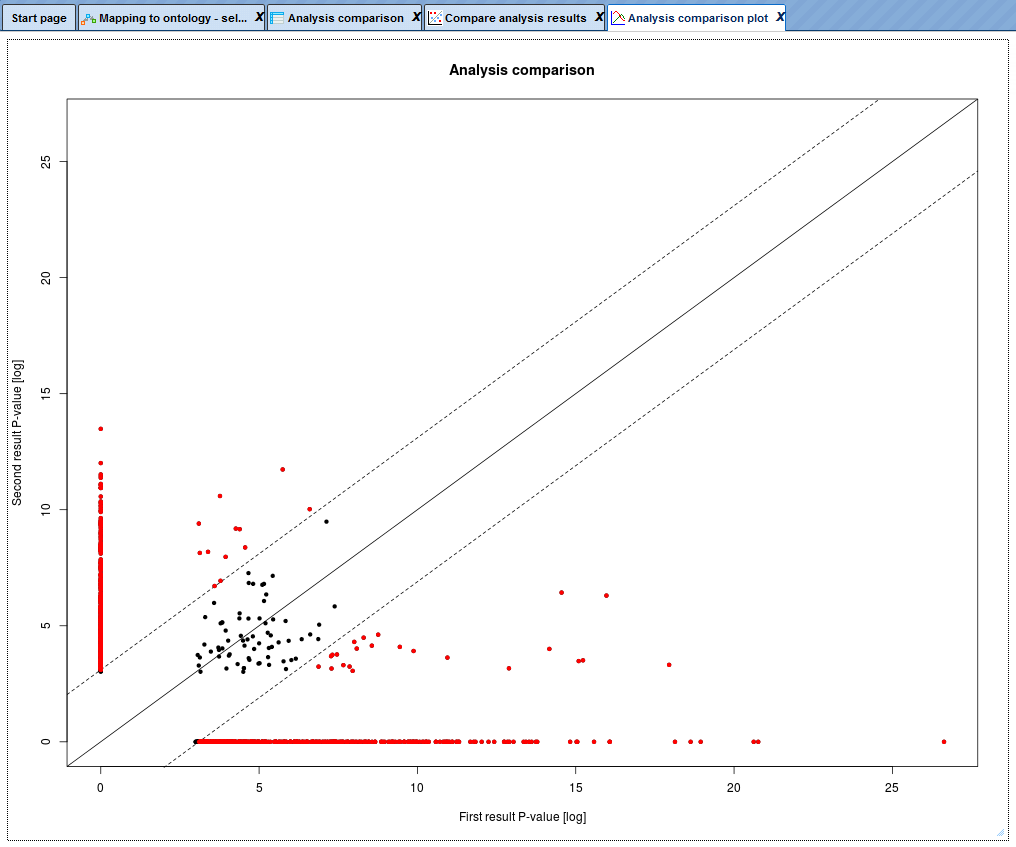Close the Analysis comparison tab
The image size is (1016, 847).
tap(416, 17)
